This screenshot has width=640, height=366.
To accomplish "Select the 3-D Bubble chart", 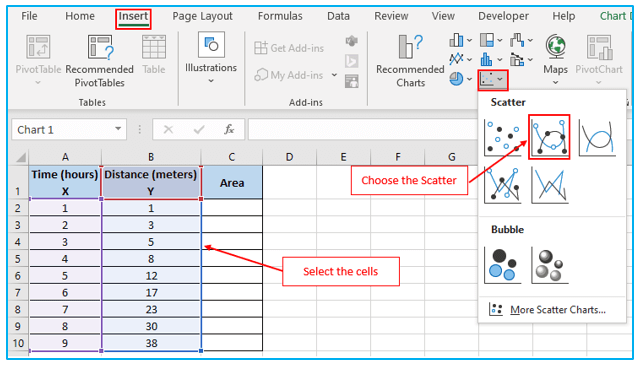I will 550,265.
